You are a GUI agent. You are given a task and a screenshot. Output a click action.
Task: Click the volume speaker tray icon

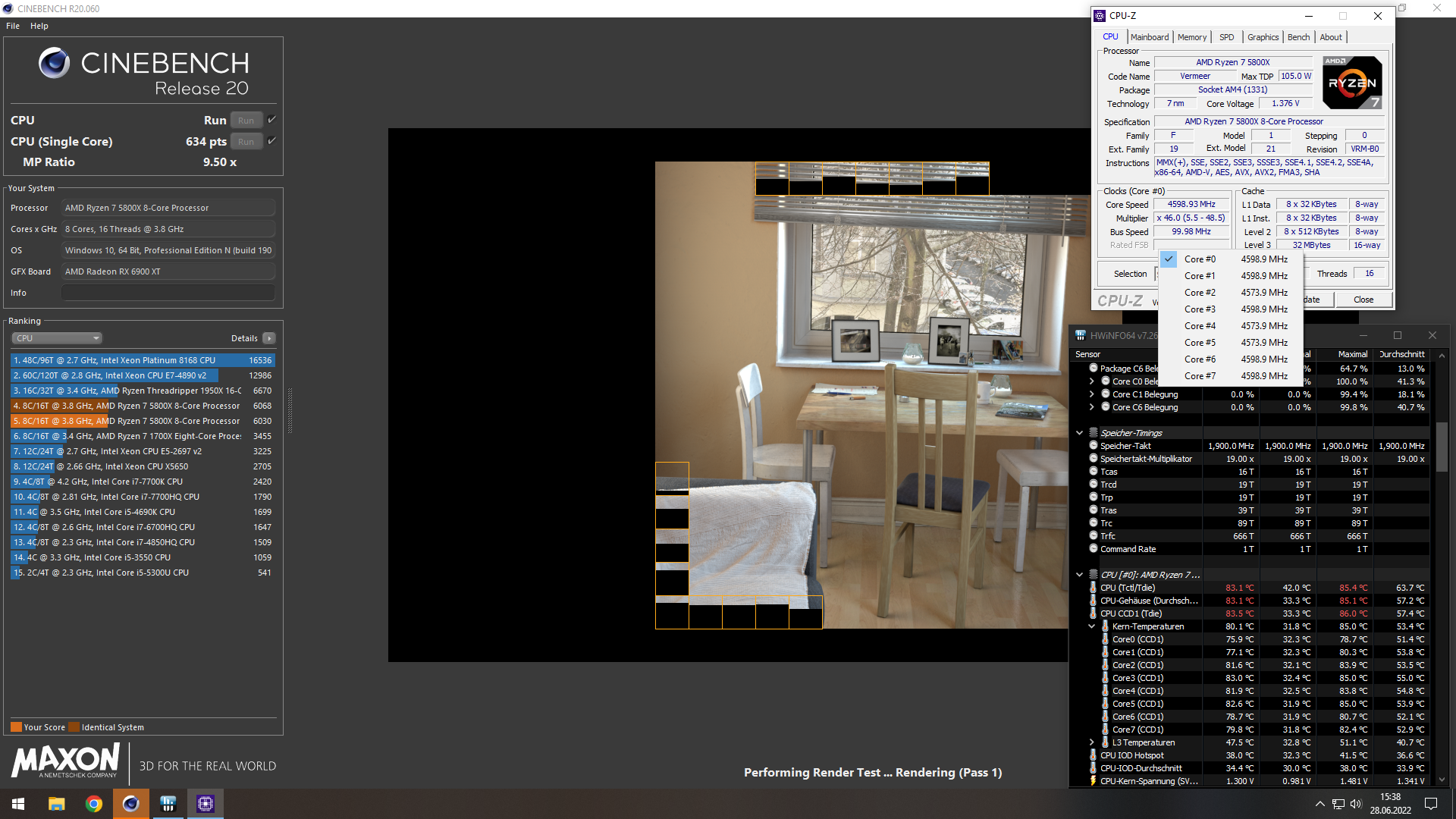pos(1356,804)
